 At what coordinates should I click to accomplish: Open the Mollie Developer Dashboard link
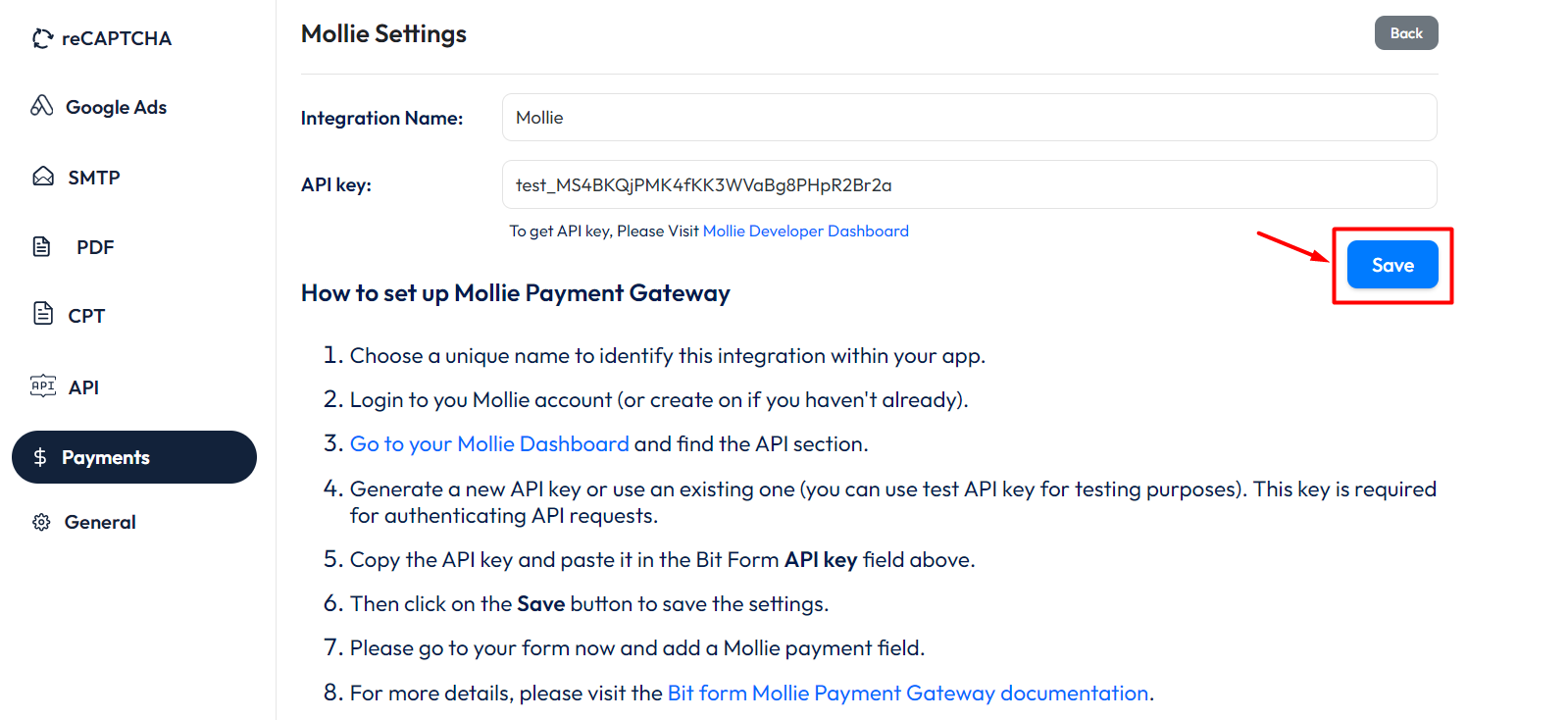805,231
